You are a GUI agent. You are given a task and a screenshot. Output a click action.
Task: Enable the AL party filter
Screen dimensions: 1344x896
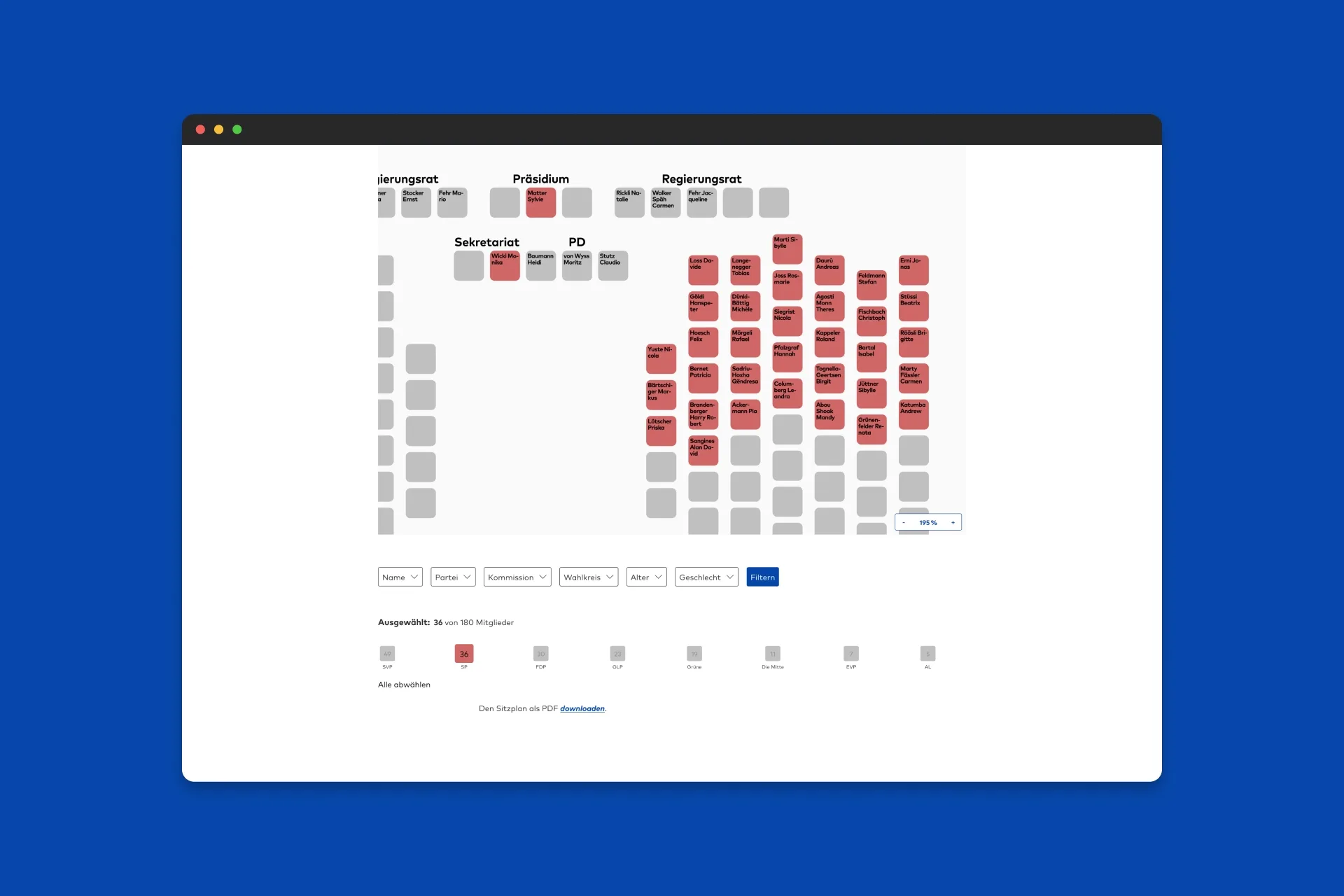point(927,654)
